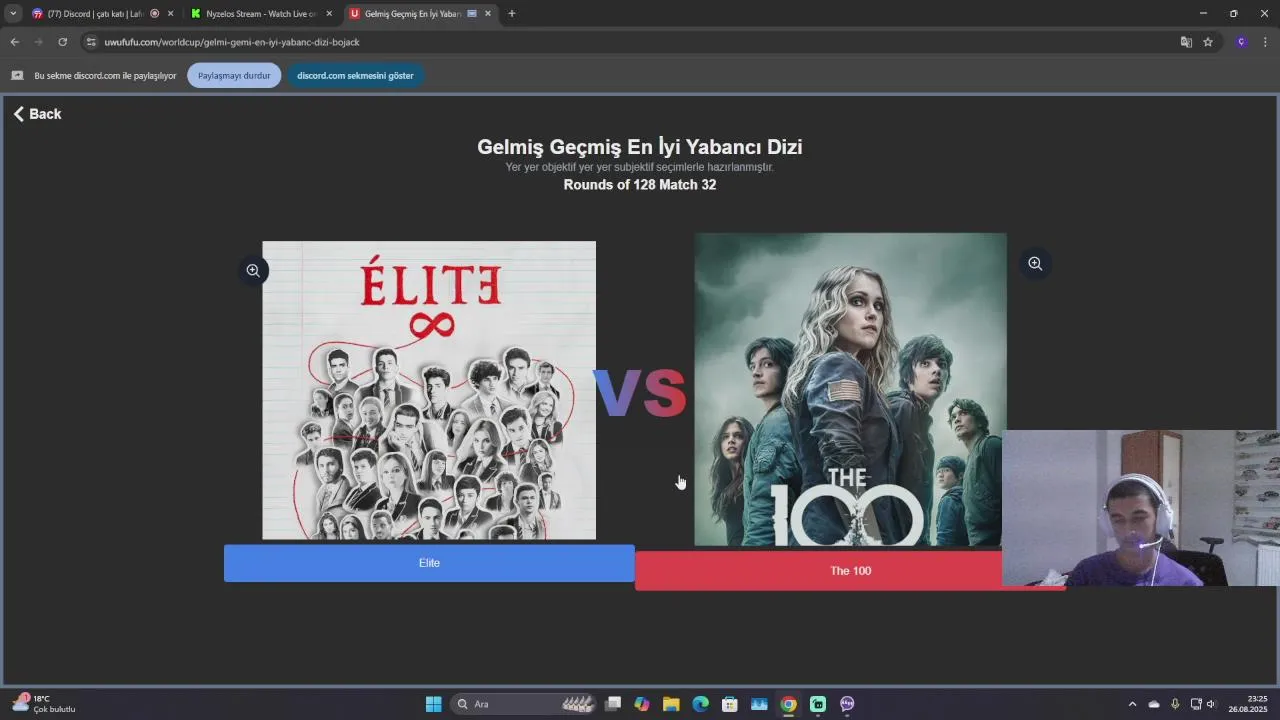Open the tab search dropdown

pos(13,14)
